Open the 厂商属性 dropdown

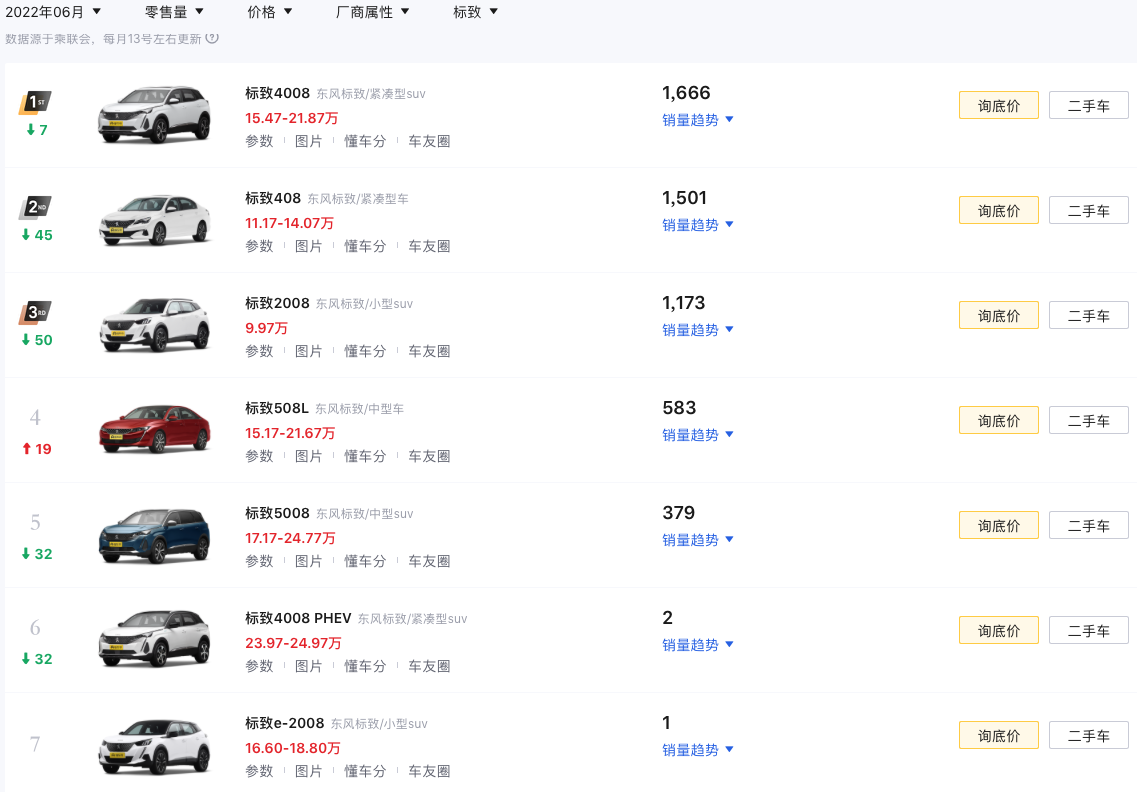click(373, 12)
